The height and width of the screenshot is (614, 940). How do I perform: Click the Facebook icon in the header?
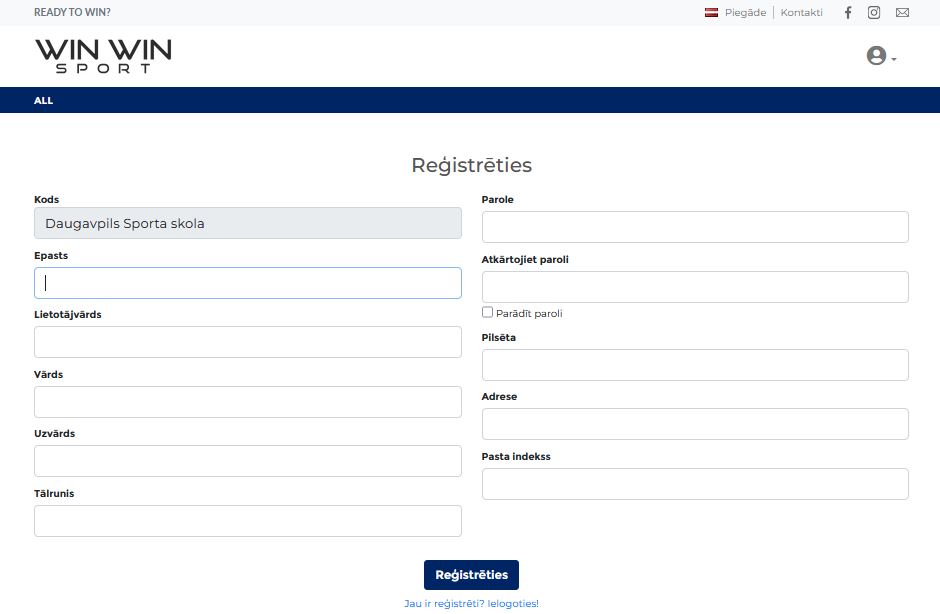(848, 13)
